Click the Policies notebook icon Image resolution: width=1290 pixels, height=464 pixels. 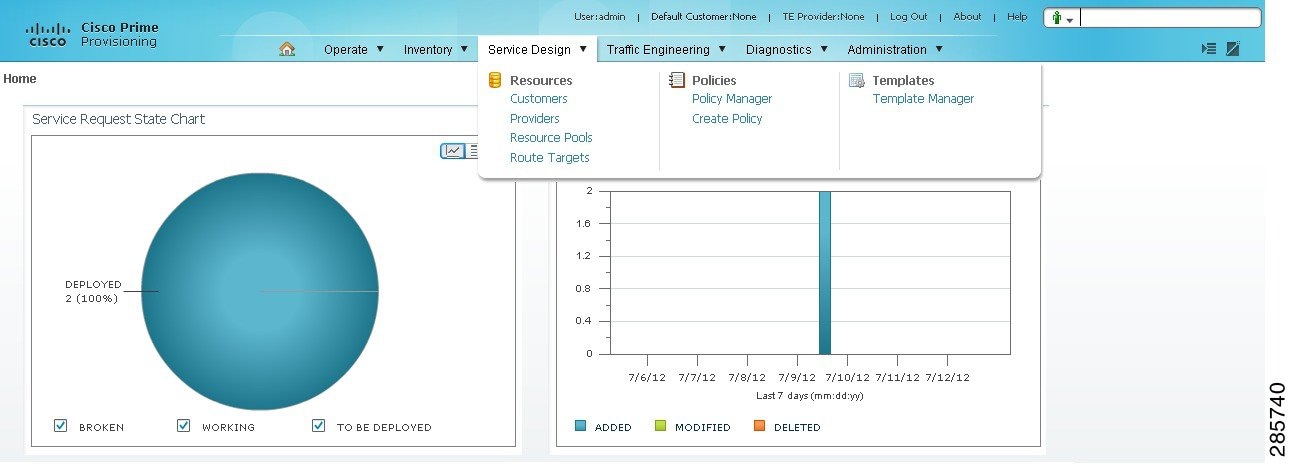677,80
